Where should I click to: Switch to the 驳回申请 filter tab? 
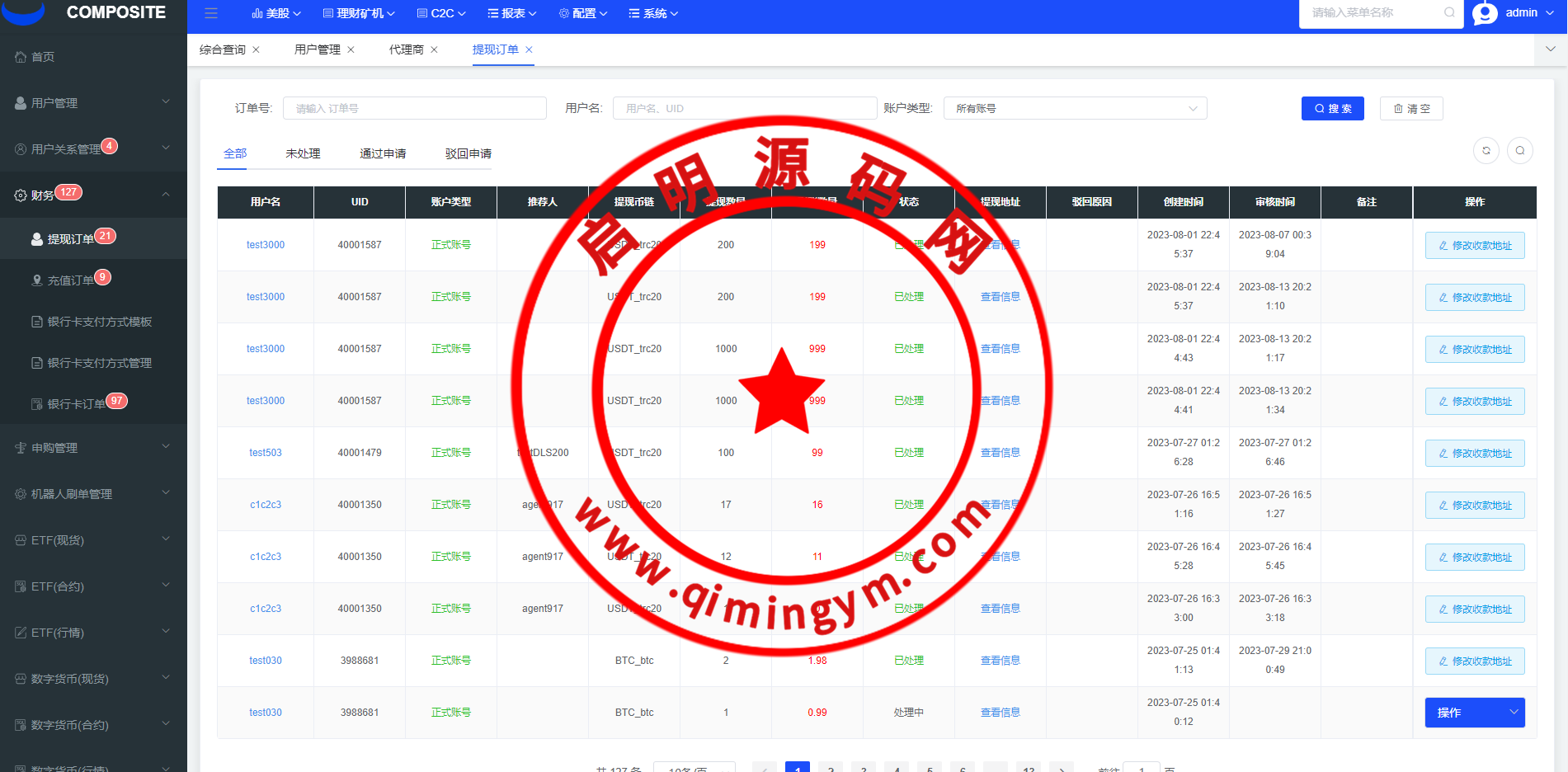[468, 153]
